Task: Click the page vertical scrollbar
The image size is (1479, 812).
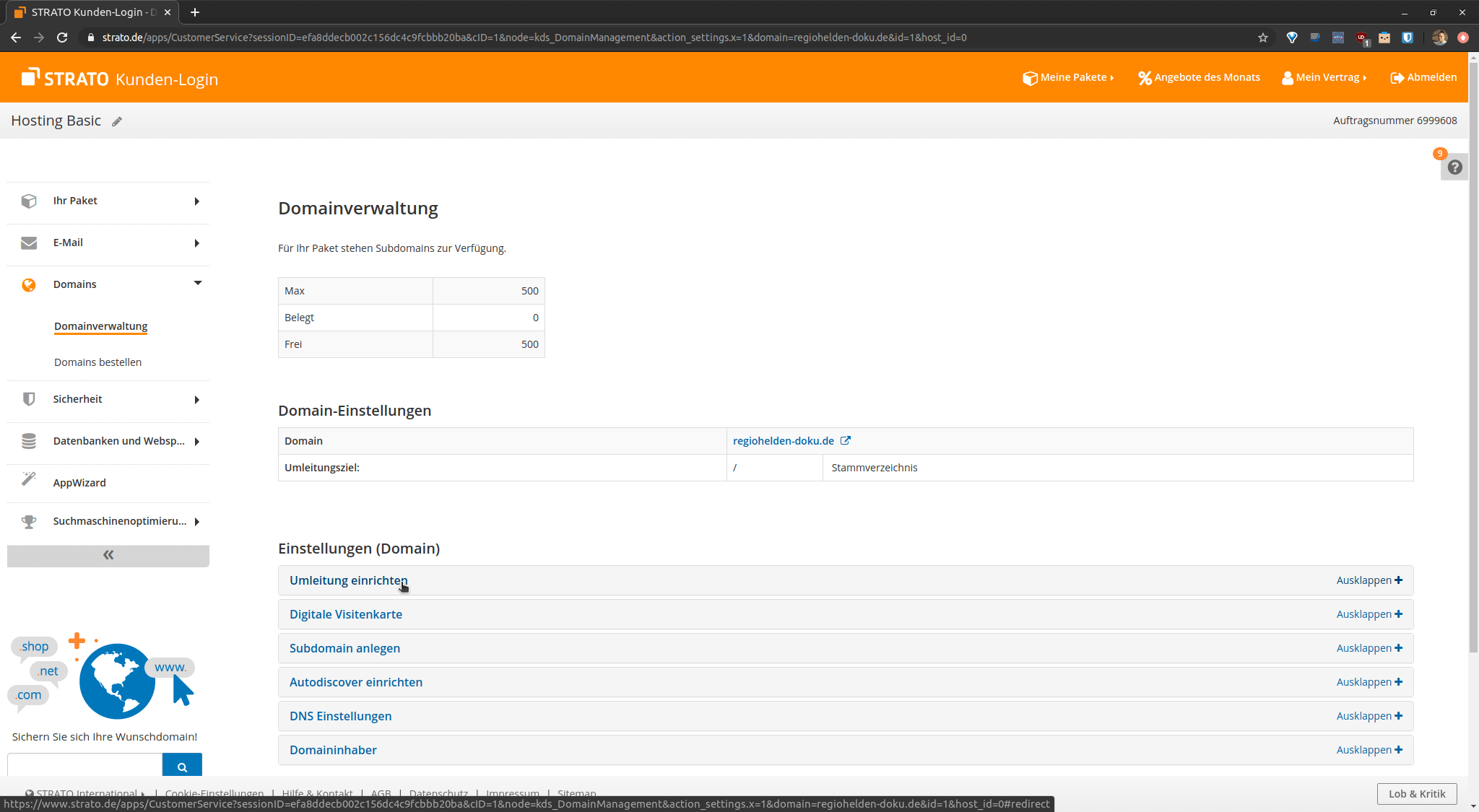Action: [x=1473, y=357]
